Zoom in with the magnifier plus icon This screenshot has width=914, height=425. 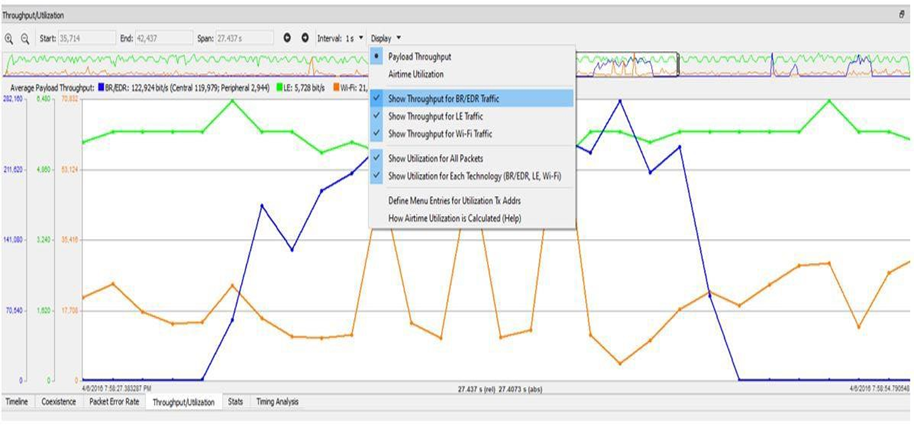pos(9,38)
